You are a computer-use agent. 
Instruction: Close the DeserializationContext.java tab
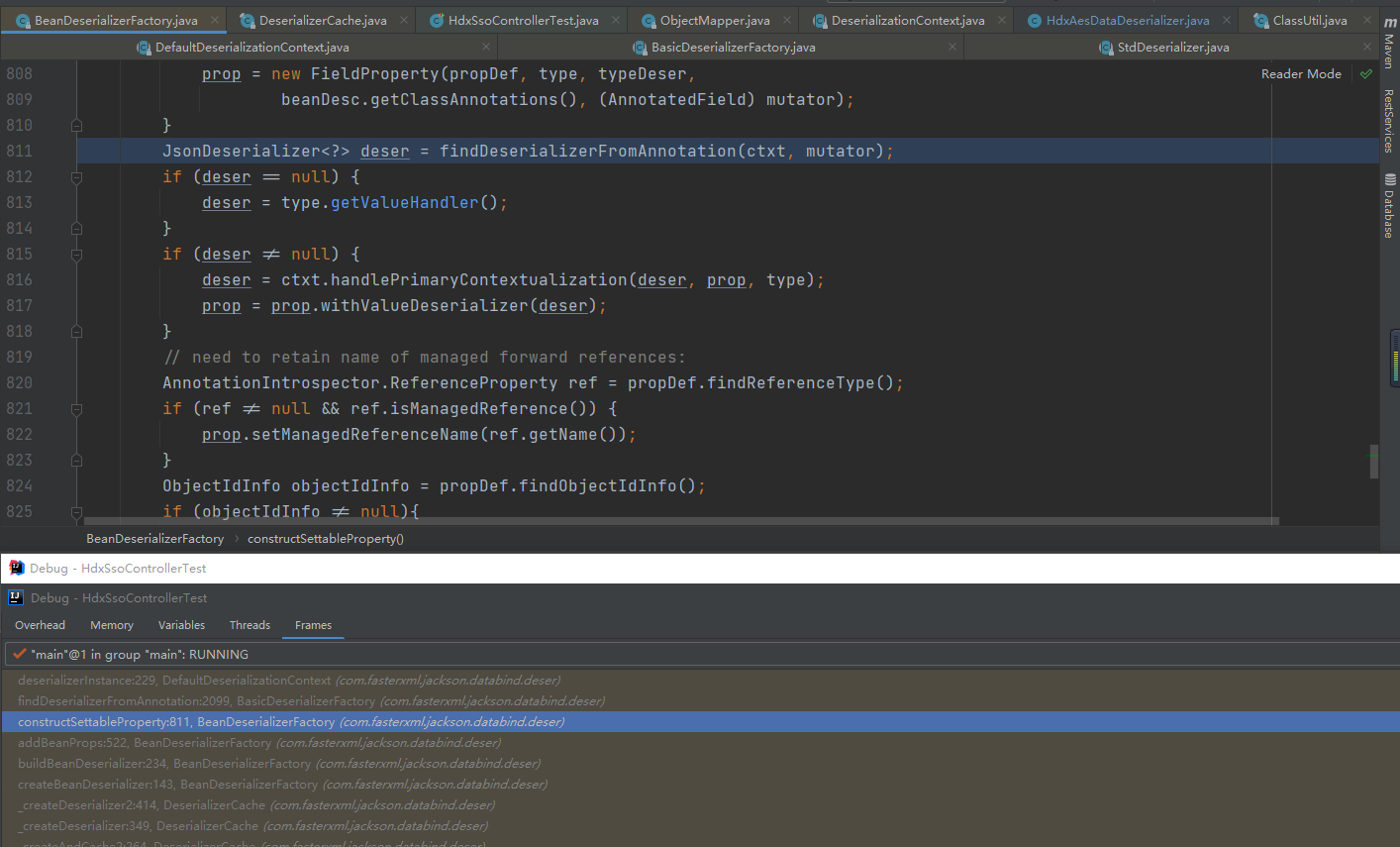[x=1002, y=20]
